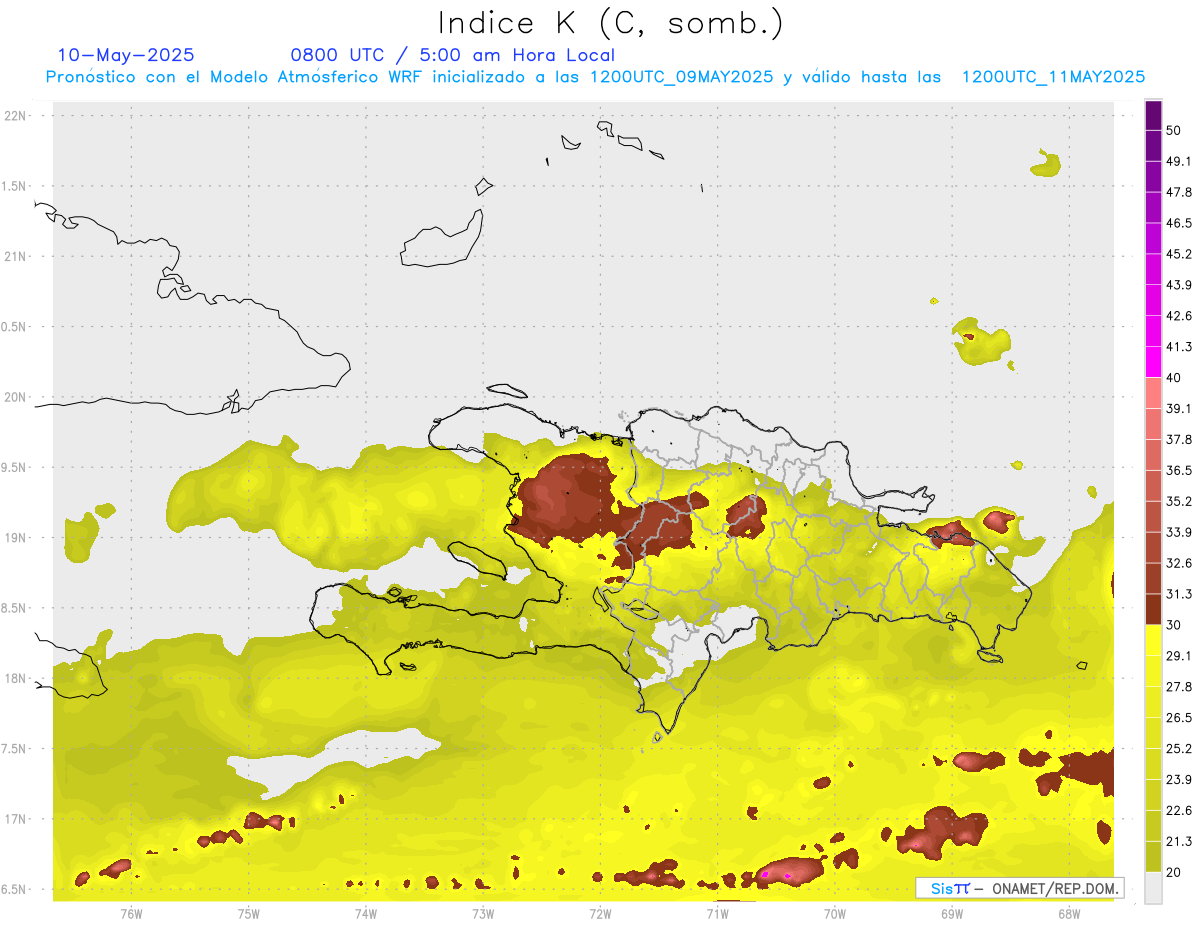Click '1200UTC_11MAY2025' valid-until time text
The width and height of the screenshot is (1200, 927).
coord(1053,77)
